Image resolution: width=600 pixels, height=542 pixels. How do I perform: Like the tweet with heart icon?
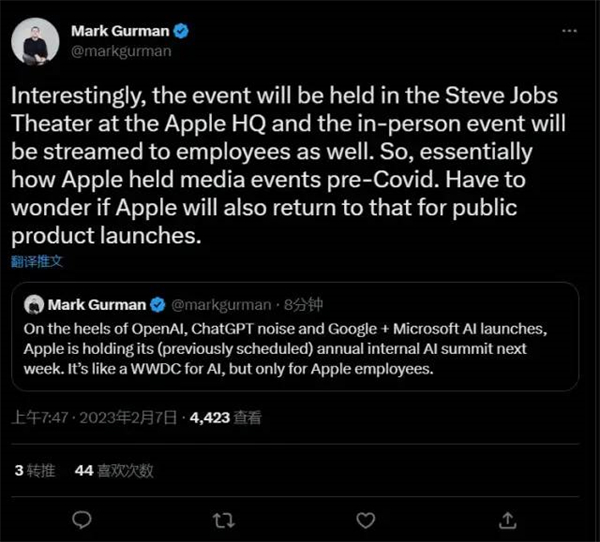[x=365, y=520]
